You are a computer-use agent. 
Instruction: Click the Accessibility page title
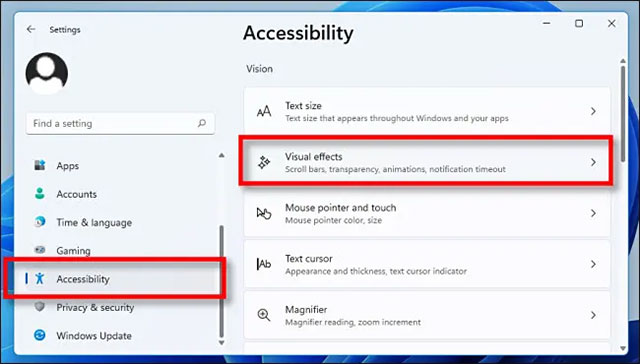coord(298,33)
